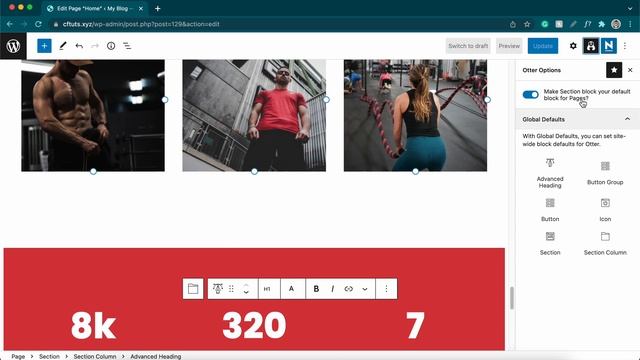This screenshot has width=640, height=360.
Task: Collapse the Global Defaults panel
Action: point(627,119)
